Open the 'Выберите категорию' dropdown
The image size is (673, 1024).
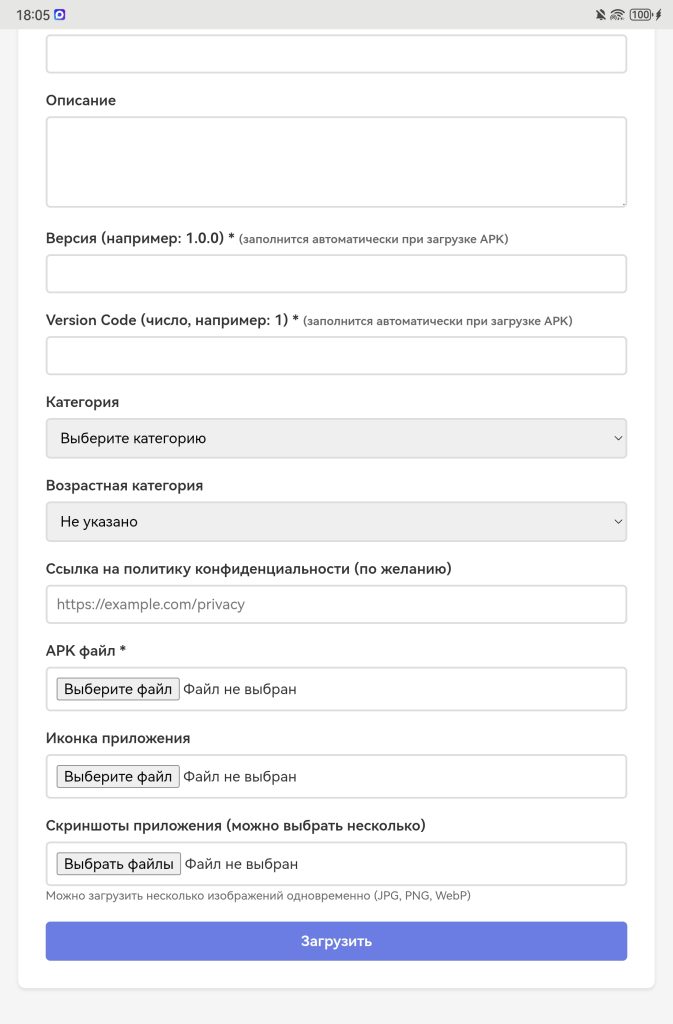coord(336,438)
